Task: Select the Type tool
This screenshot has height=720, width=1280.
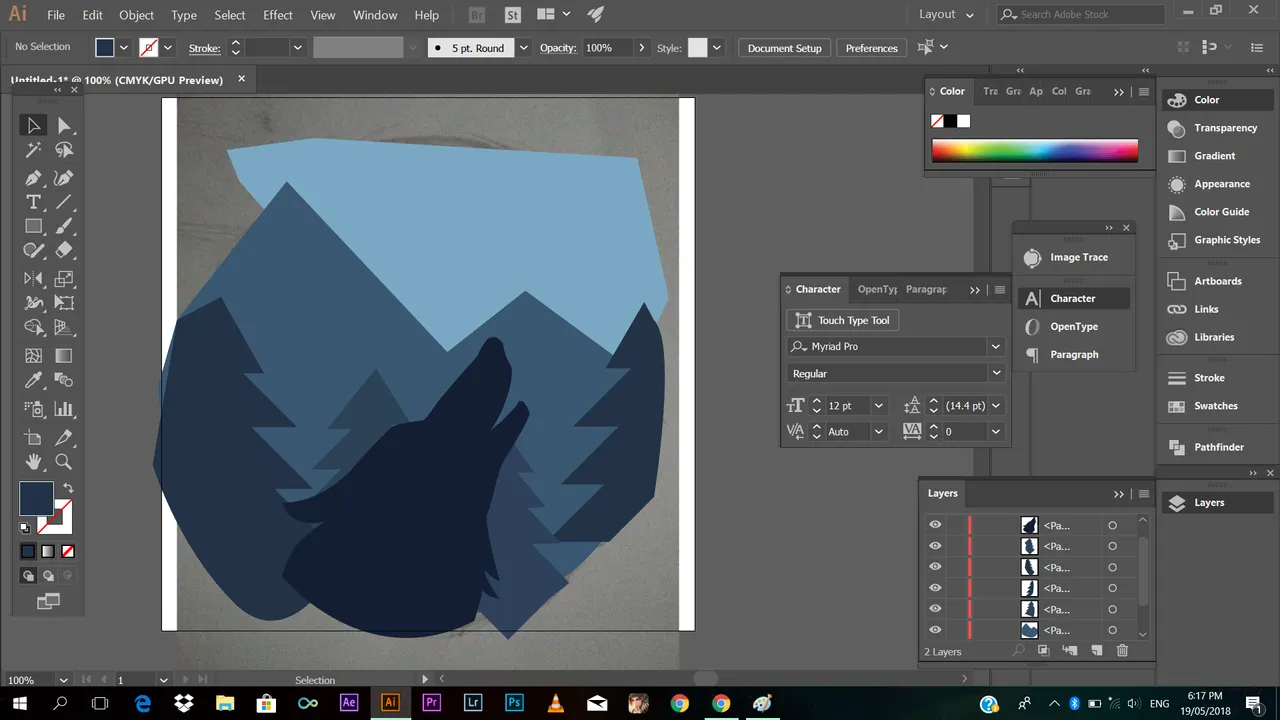Action: (x=33, y=202)
